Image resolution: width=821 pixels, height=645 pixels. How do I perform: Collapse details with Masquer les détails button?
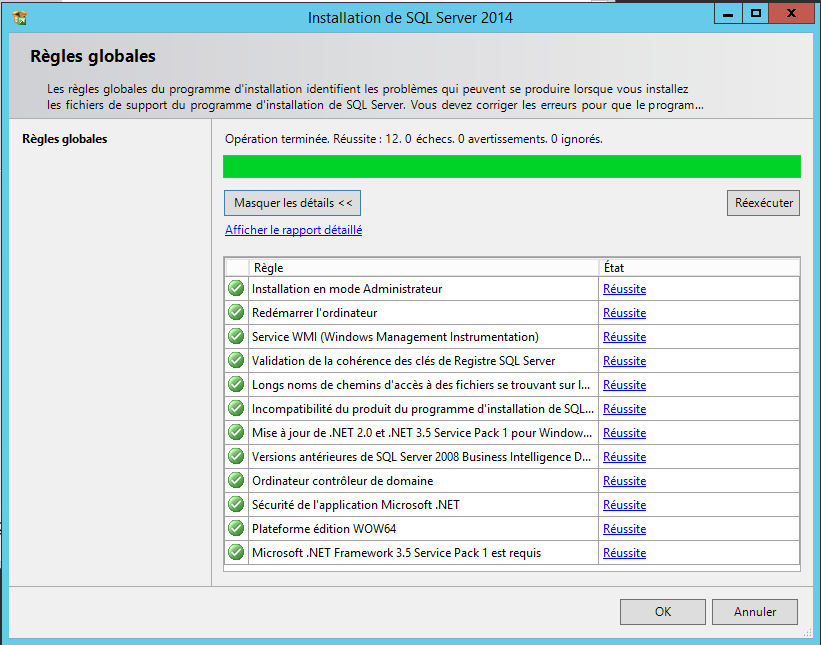click(x=292, y=203)
